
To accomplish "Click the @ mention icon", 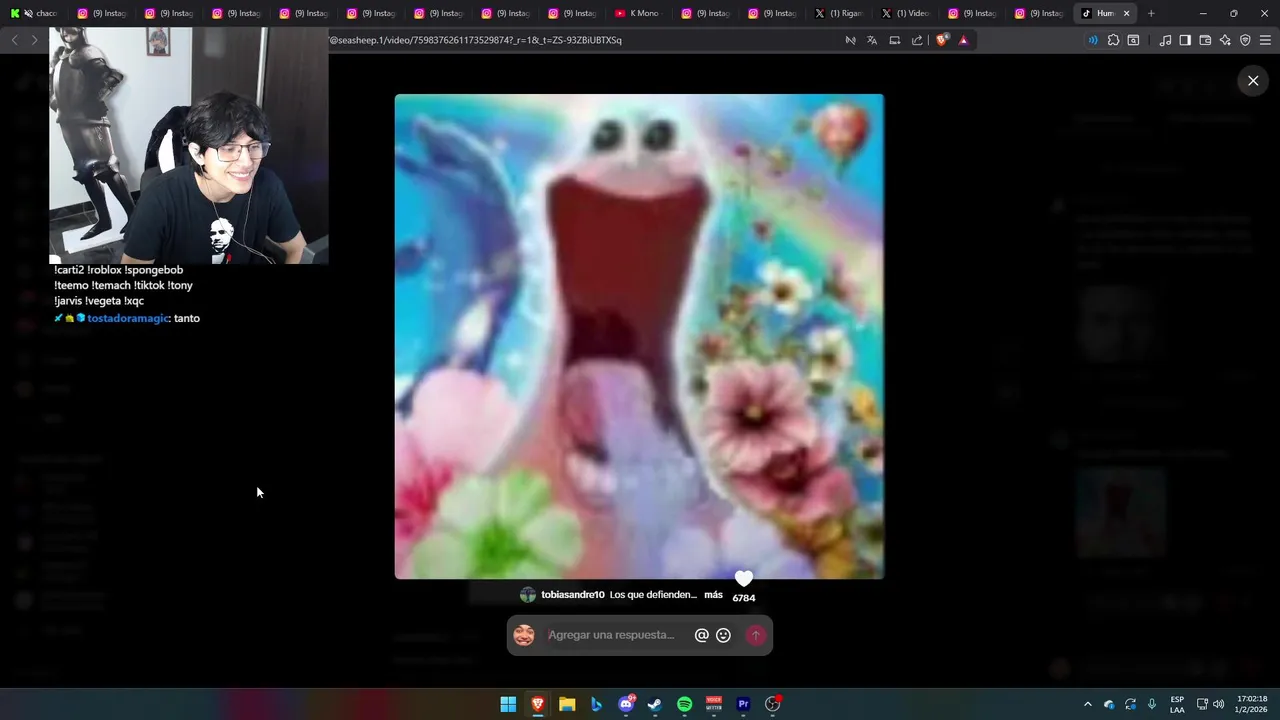I will (x=702, y=635).
